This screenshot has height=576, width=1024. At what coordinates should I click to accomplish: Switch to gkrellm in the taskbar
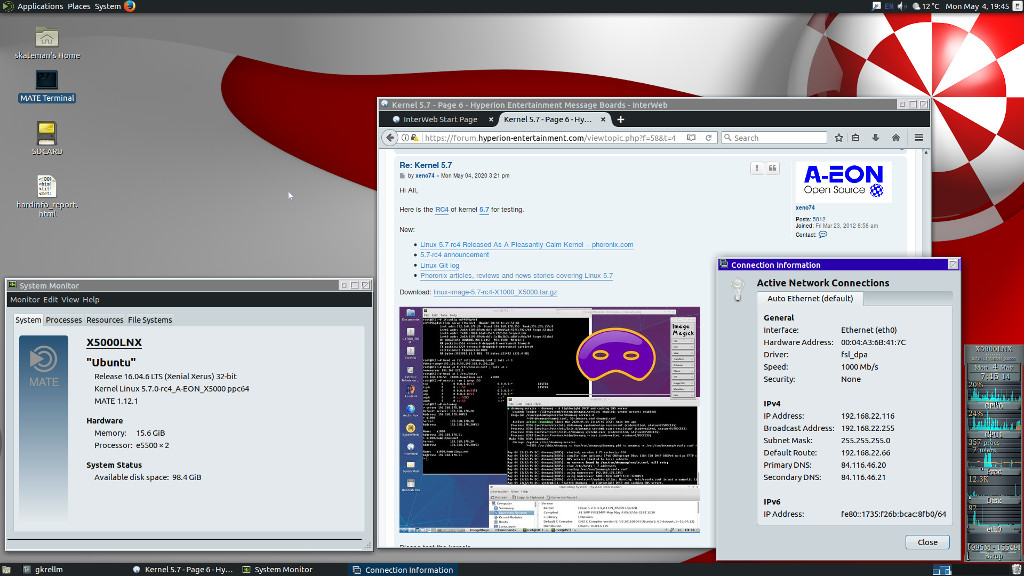[43, 569]
